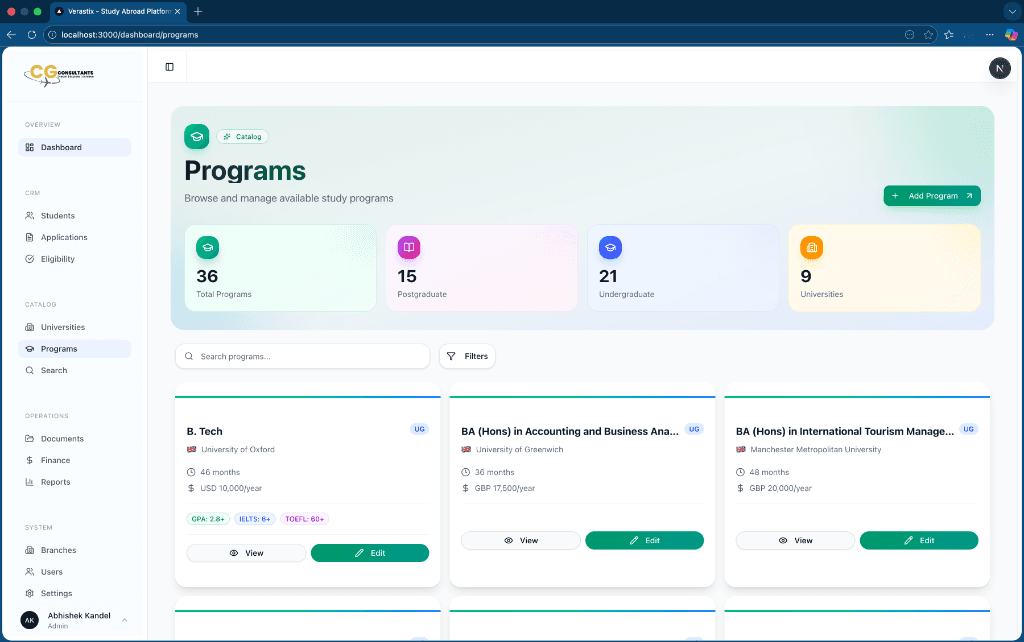Screen dimensions: 1024x642
Task: Expand the browser tab list chevron
Action: [1009, 11]
